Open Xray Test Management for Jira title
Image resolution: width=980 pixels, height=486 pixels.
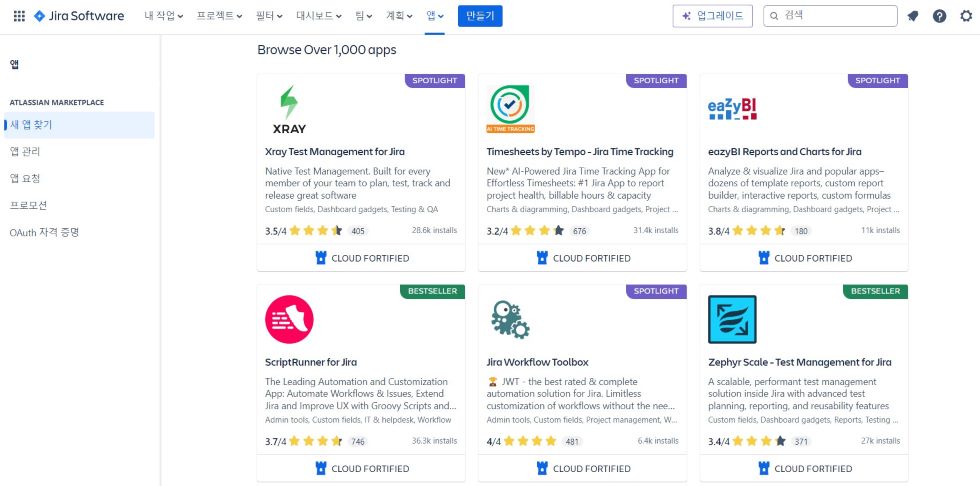coord(335,152)
